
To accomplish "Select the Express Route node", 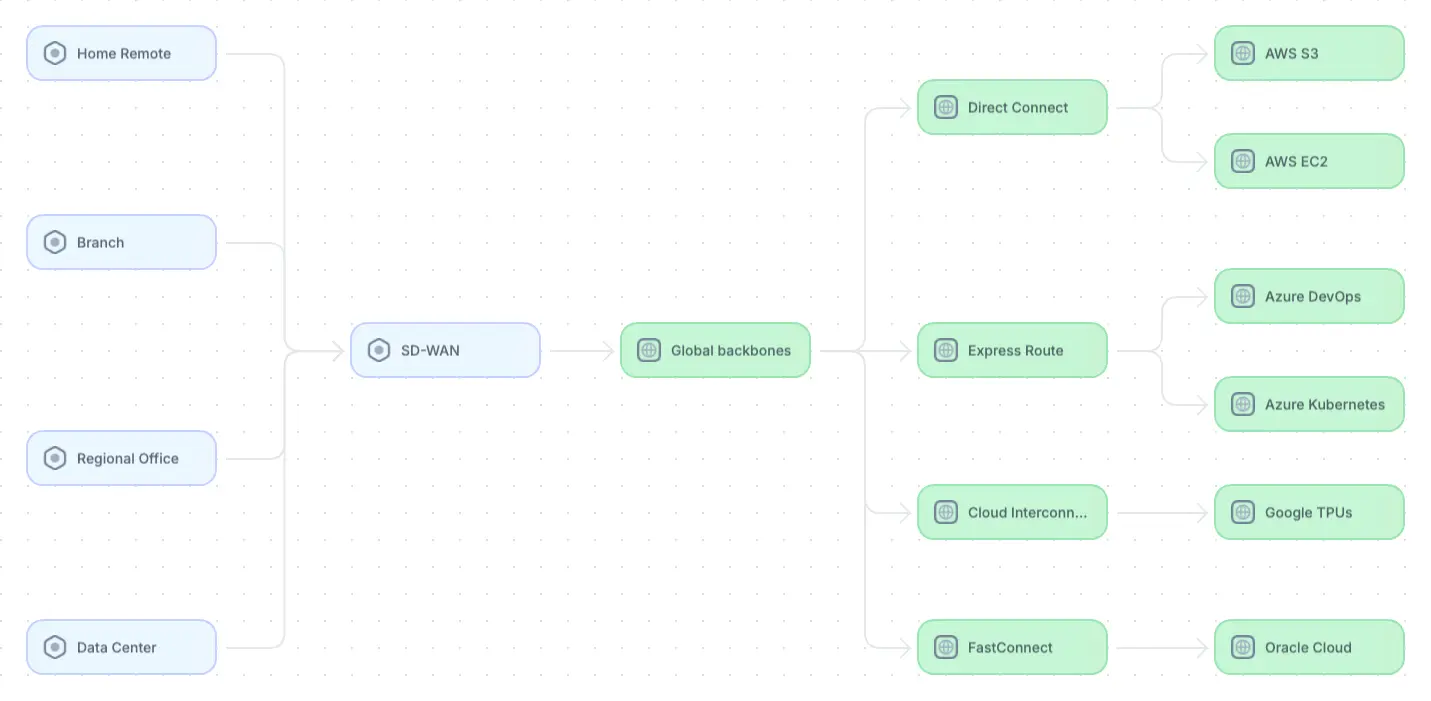I will point(1012,350).
